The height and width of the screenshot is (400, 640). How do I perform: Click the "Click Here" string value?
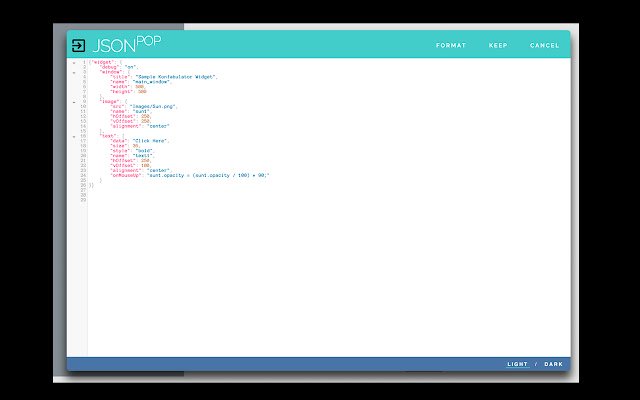click(150, 141)
